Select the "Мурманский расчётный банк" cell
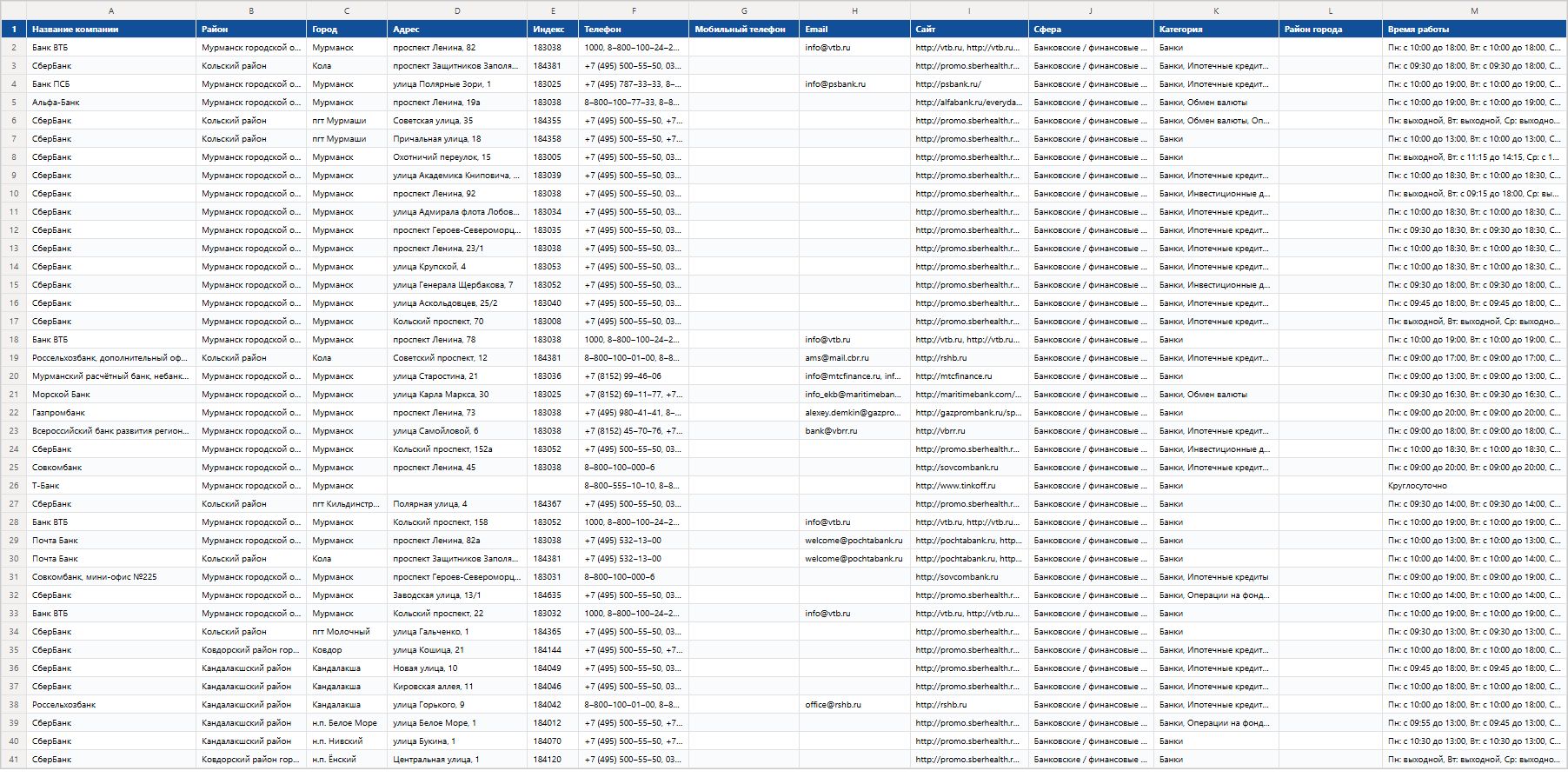1568x784 pixels. (111, 376)
